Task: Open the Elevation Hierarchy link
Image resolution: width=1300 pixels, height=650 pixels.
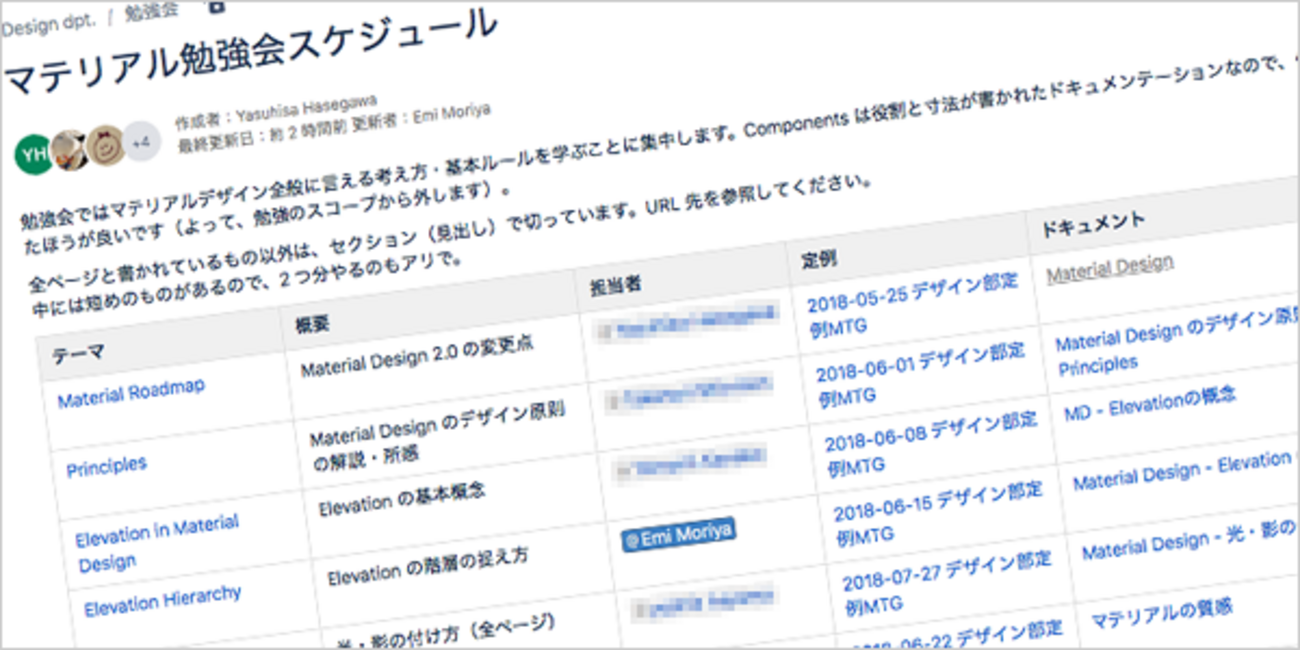Action: tap(163, 601)
